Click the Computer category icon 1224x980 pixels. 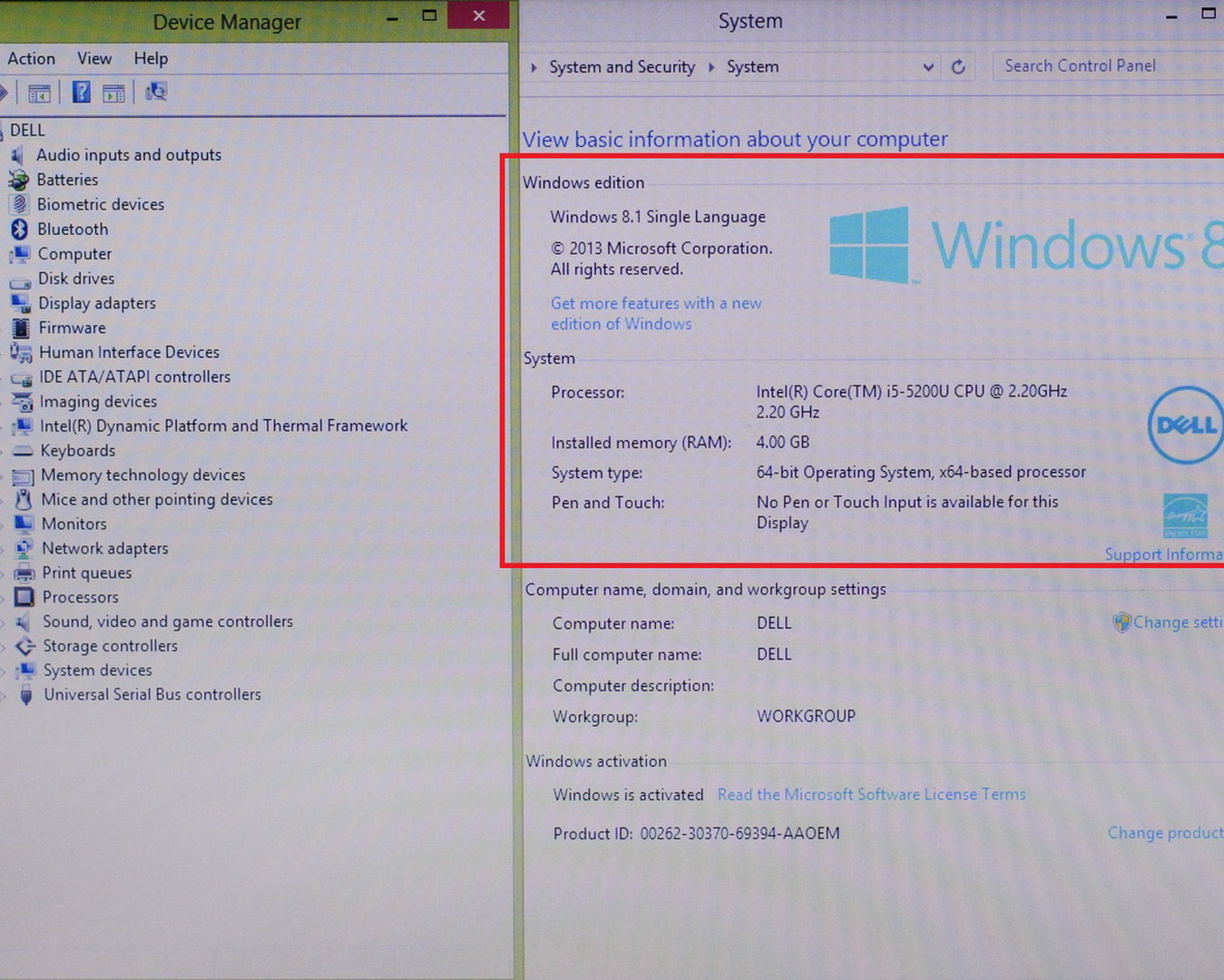click(x=20, y=254)
